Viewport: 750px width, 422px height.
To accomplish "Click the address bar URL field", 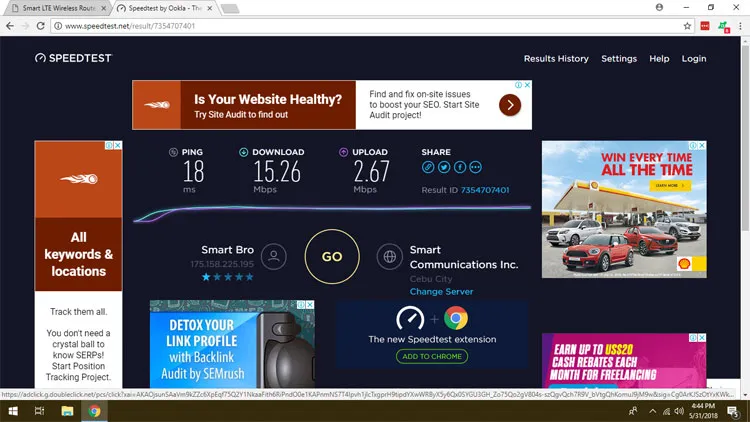I will coord(371,26).
